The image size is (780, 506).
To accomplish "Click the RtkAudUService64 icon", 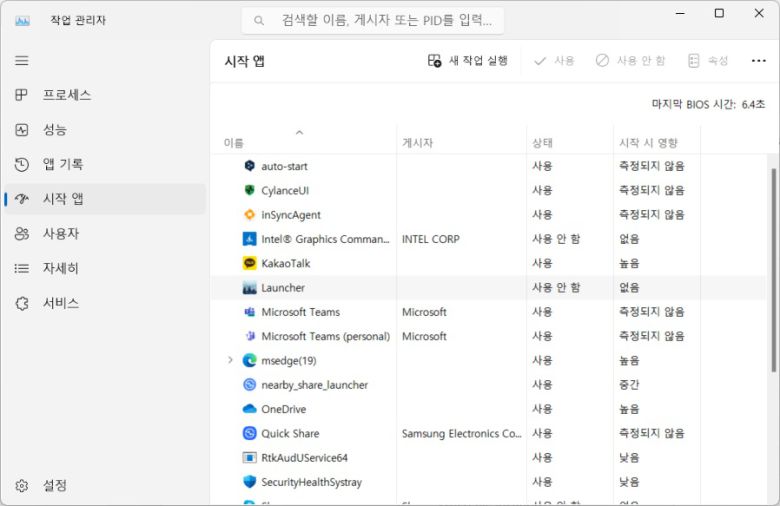I will (x=250, y=457).
